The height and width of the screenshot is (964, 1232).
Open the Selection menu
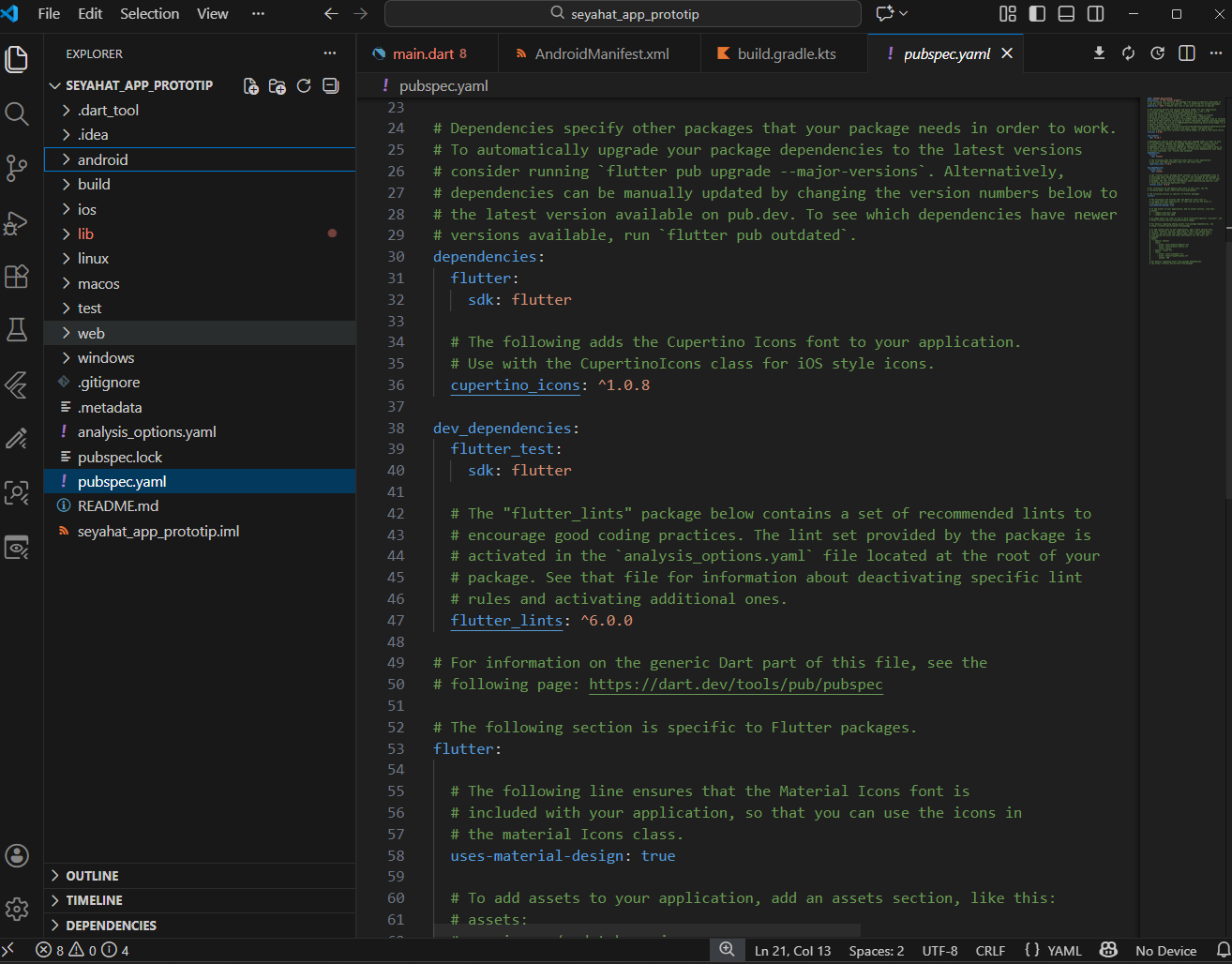point(149,13)
